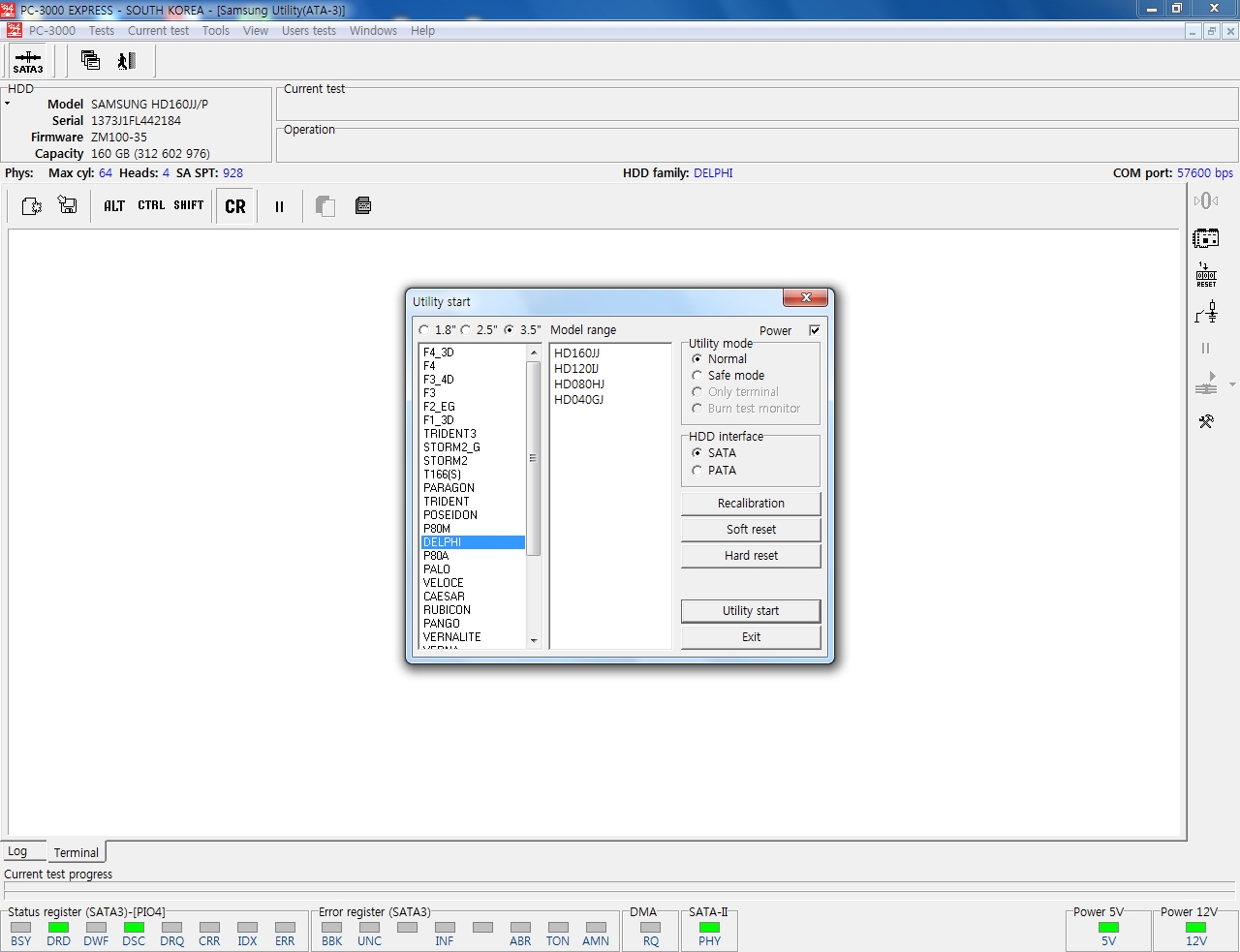The height and width of the screenshot is (952, 1240).
Task: Click the play-and-lines icon on right sidebar
Action: coord(1206,384)
